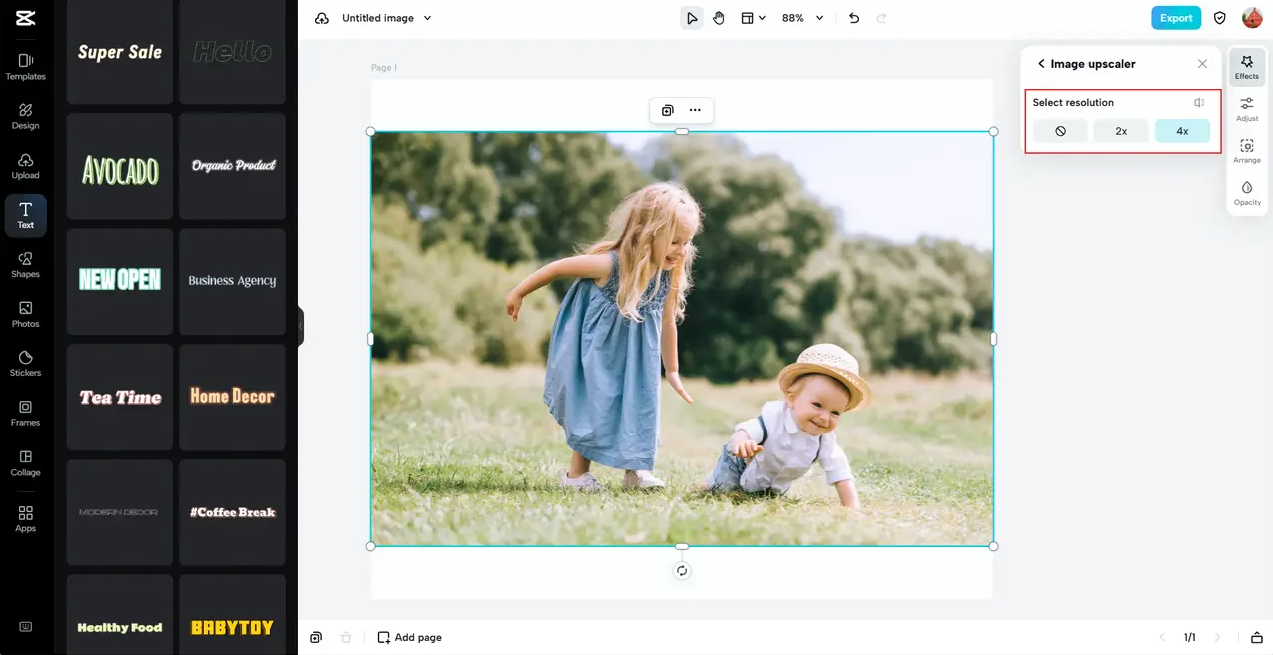This screenshot has height=655, width=1273.
Task: Choose the Business Agency text style
Action: (232, 281)
